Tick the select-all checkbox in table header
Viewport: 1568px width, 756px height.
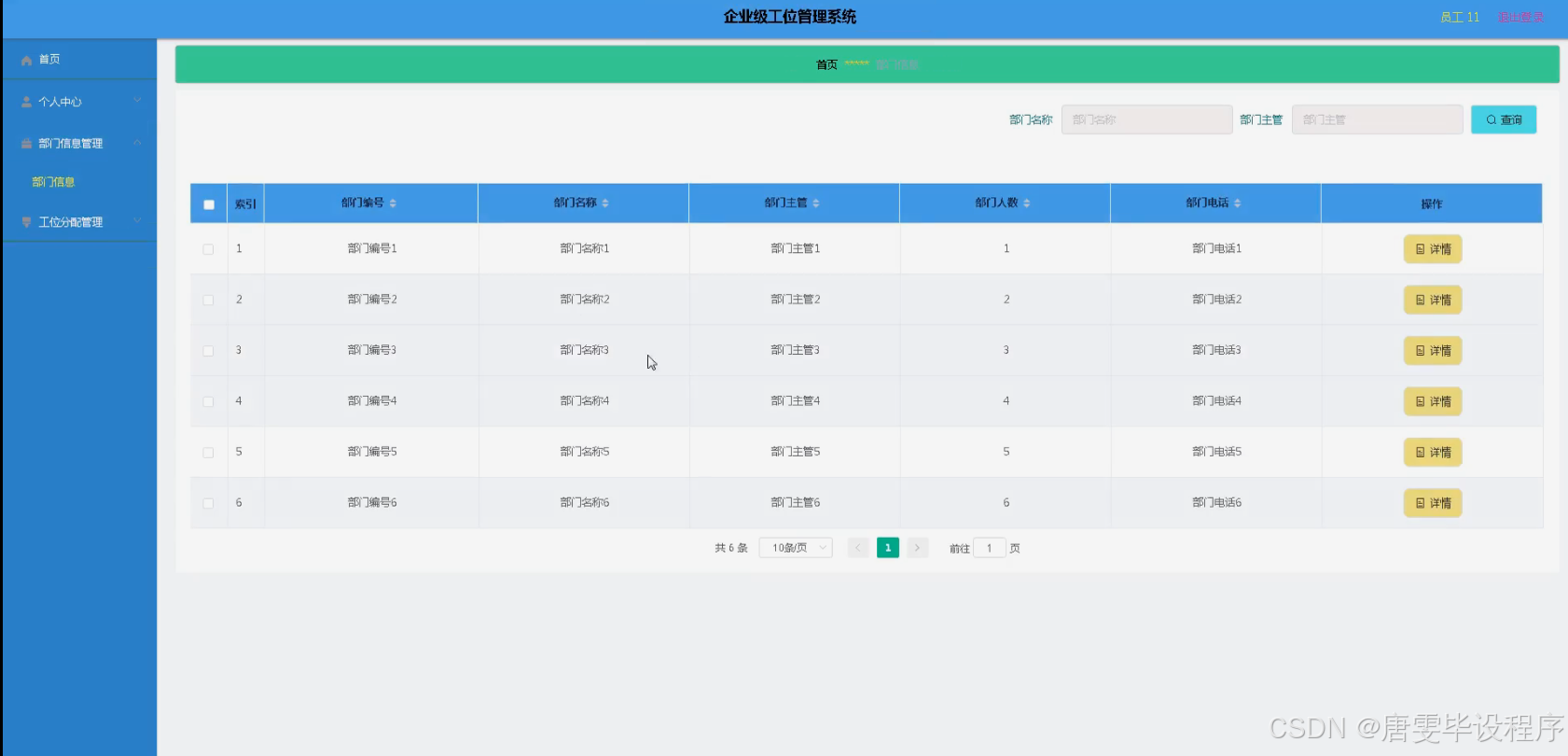tap(209, 204)
